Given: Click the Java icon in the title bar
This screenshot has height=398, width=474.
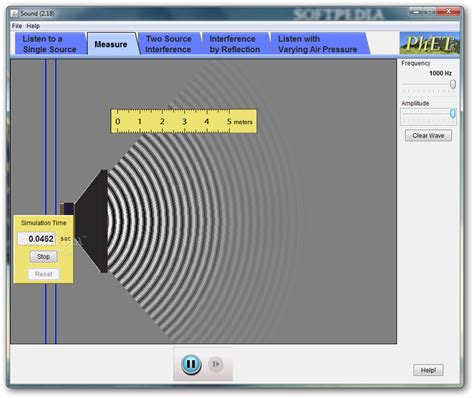Looking at the screenshot, I should pyautogui.click(x=14, y=13).
